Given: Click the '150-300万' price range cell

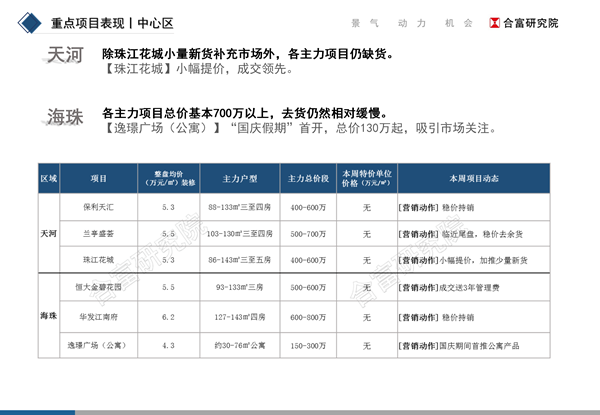Looking at the screenshot, I should [308, 345].
